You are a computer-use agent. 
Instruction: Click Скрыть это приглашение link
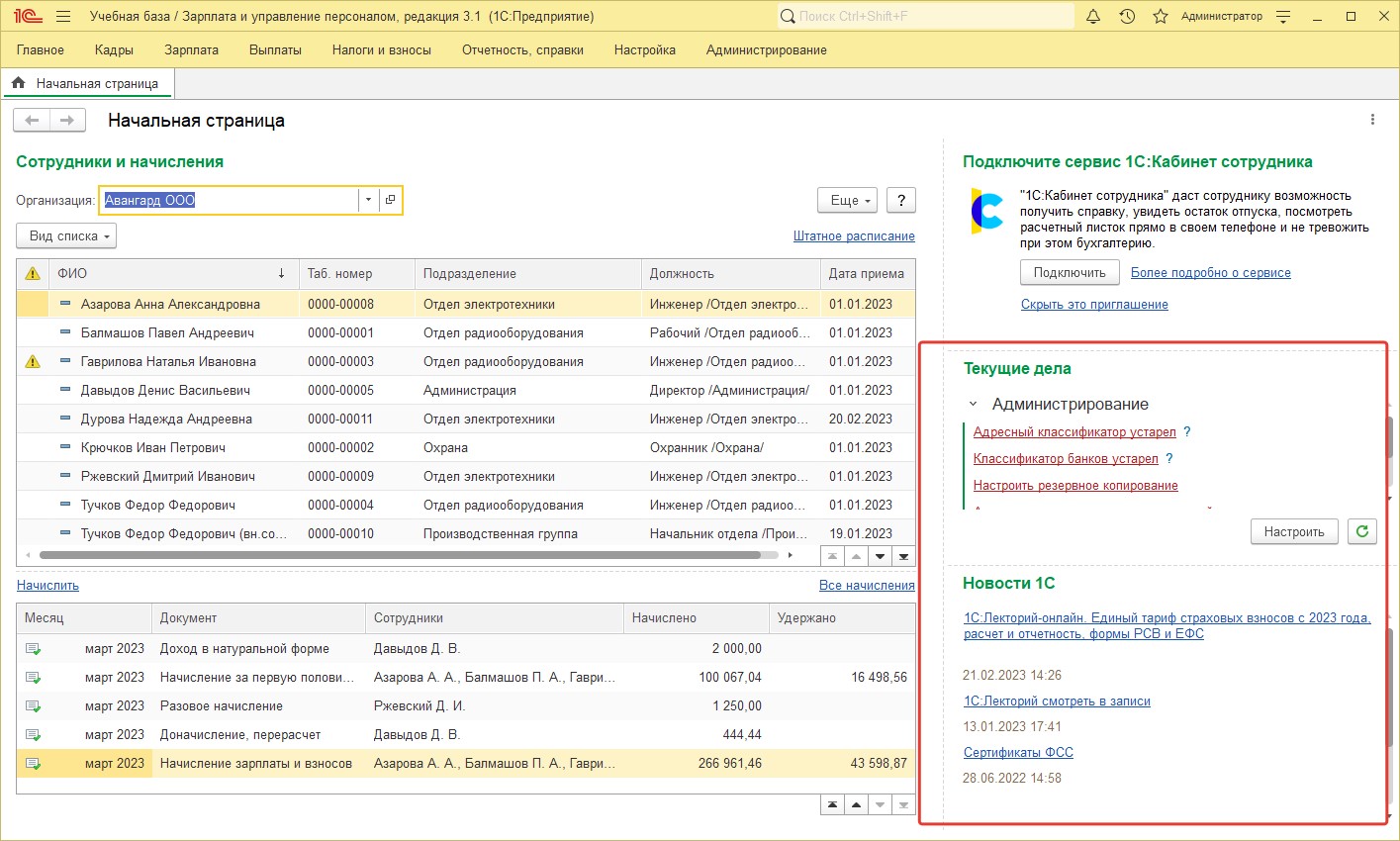tap(1094, 304)
